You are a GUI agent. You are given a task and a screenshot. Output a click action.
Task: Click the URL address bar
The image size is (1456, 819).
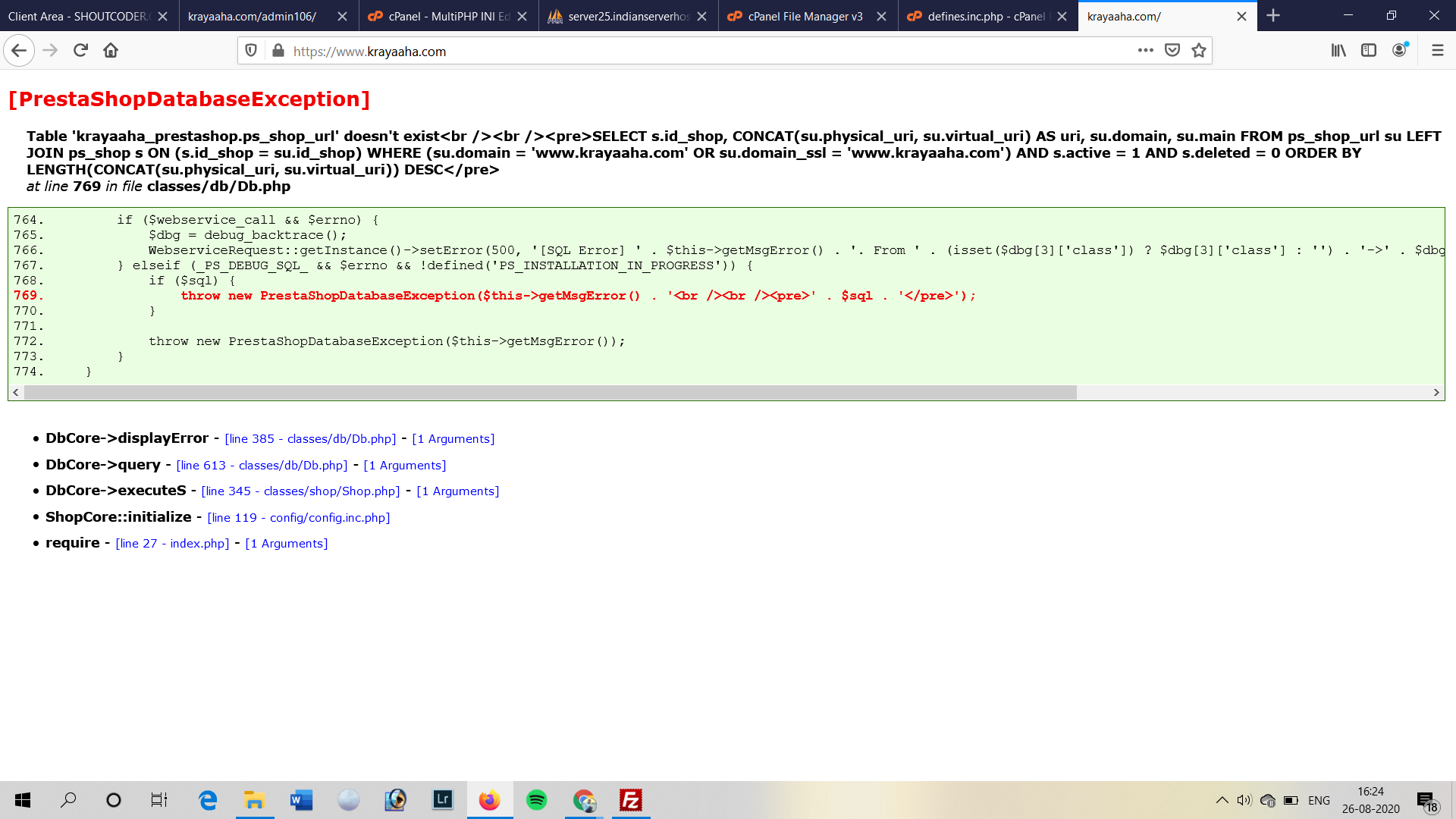tap(682, 52)
